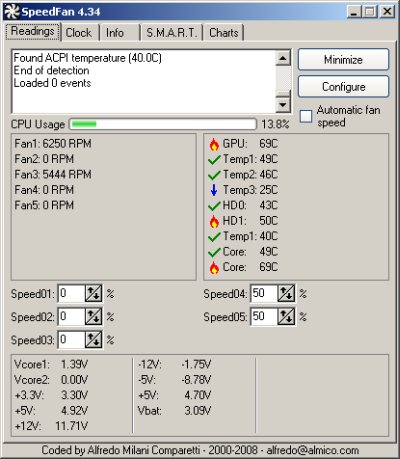
Task: Click the +5V 4.92V voltage reading
Action: (x=51, y=410)
